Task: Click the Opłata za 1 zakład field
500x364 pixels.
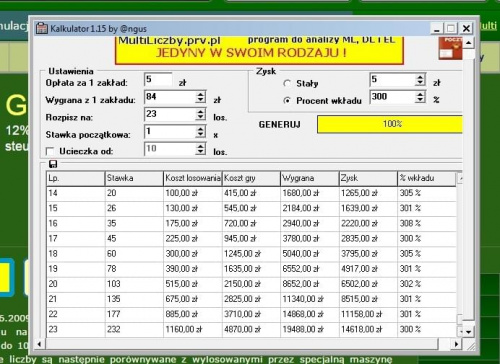Action: click(158, 80)
